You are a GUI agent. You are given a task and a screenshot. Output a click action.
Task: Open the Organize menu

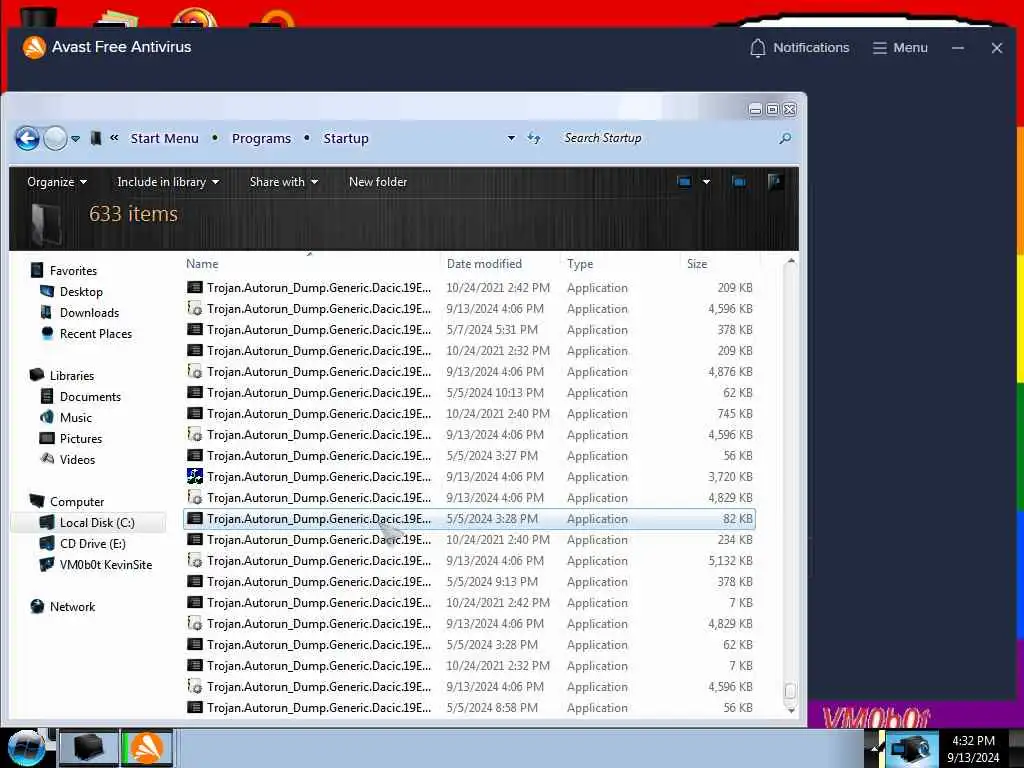coord(57,182)
